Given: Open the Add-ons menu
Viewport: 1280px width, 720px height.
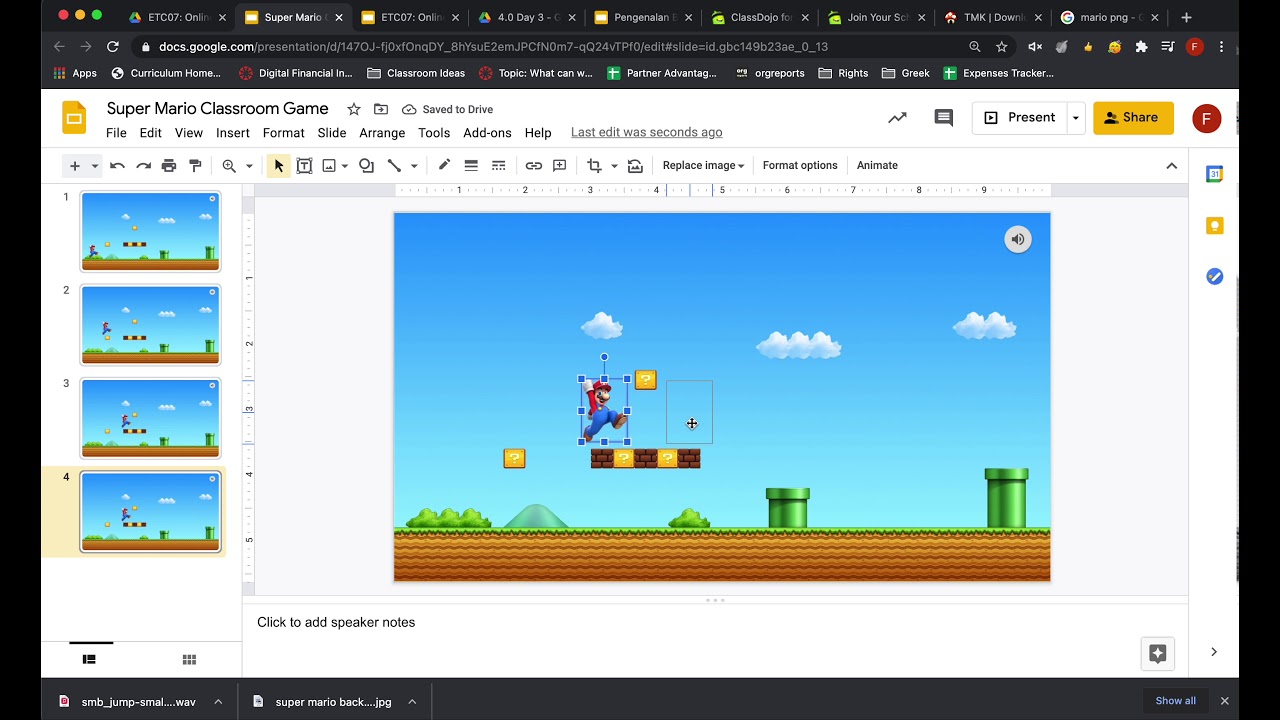Looking at the screenshot, I should click(487, 133).
